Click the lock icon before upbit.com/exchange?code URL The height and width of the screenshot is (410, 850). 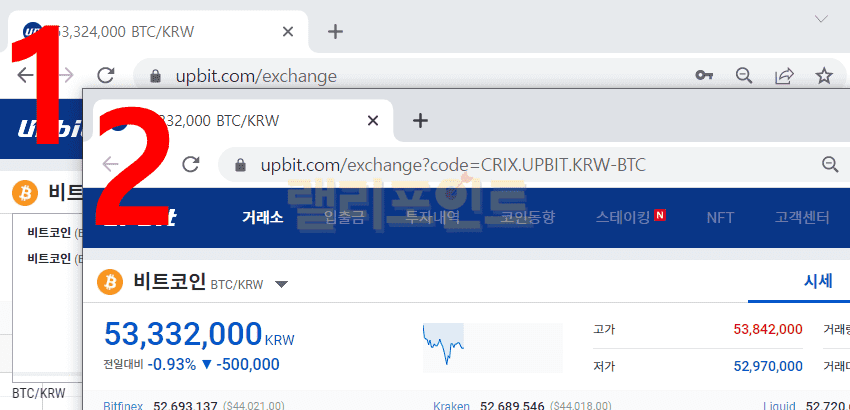(238, 164)
